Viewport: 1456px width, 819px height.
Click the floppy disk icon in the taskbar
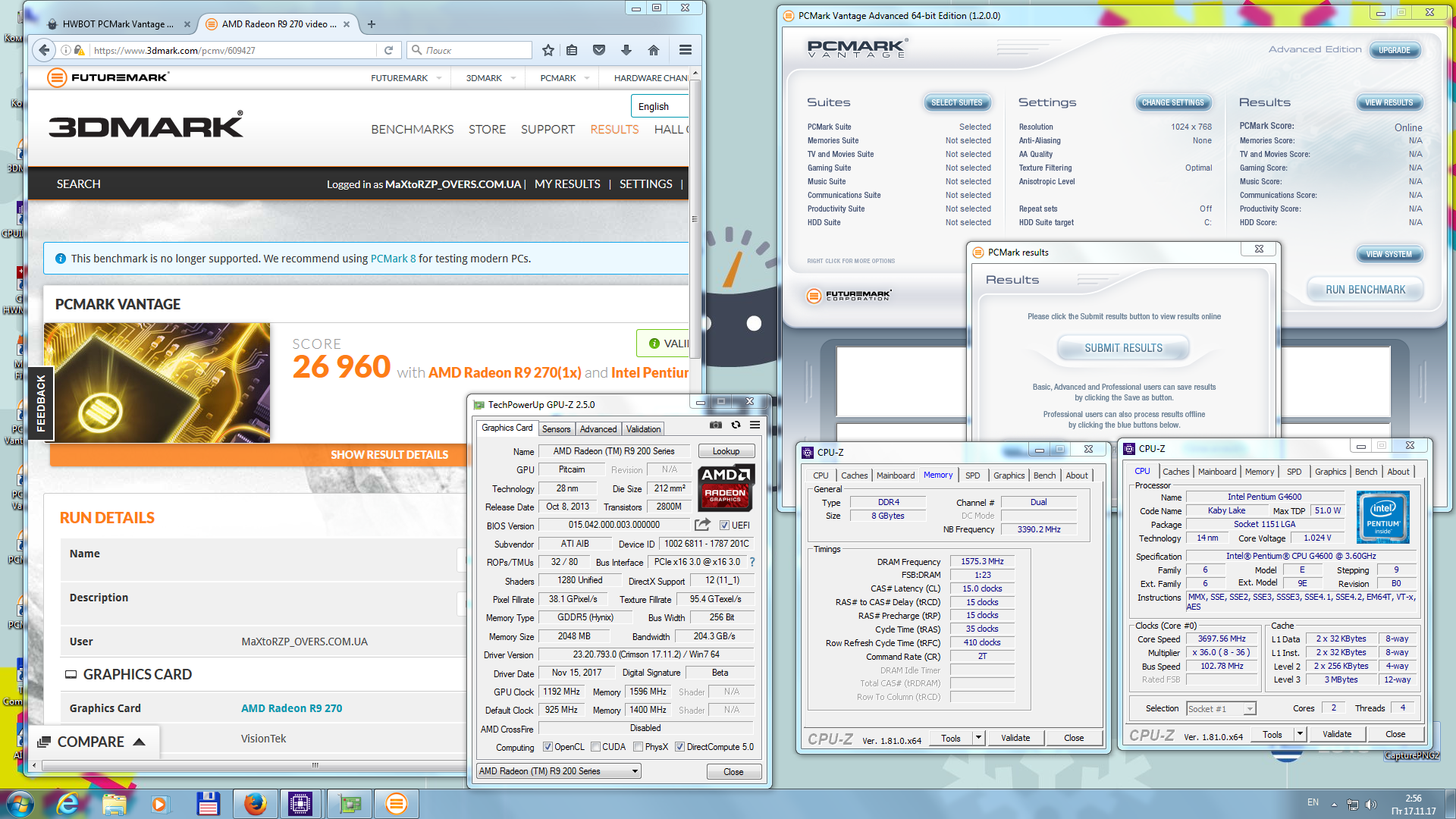click(208, 804)
